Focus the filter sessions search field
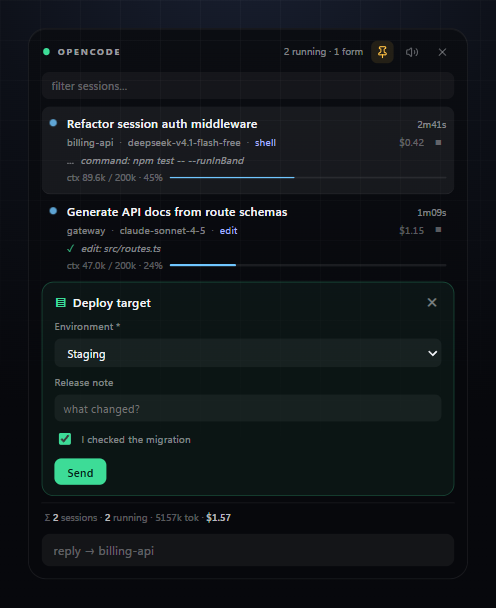The image size is (496, 608). coord(248,86)
